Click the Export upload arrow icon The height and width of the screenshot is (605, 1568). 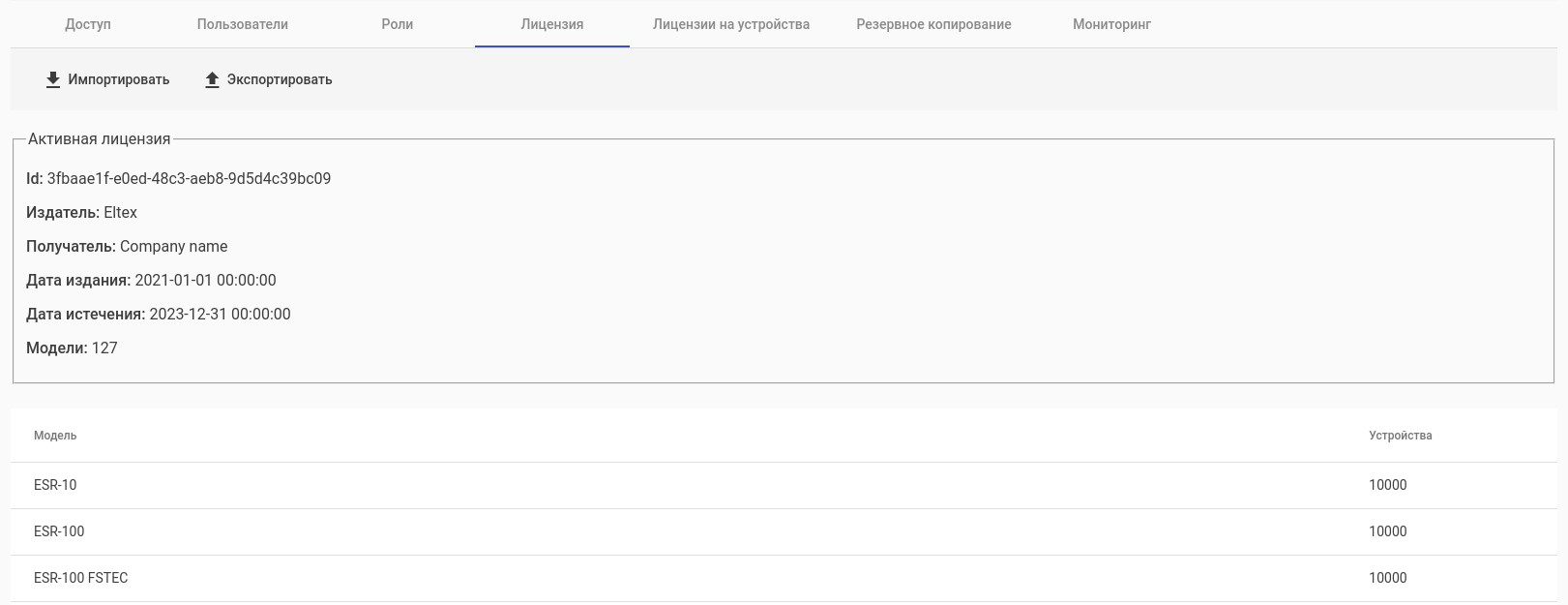click(x=213, y=79)
